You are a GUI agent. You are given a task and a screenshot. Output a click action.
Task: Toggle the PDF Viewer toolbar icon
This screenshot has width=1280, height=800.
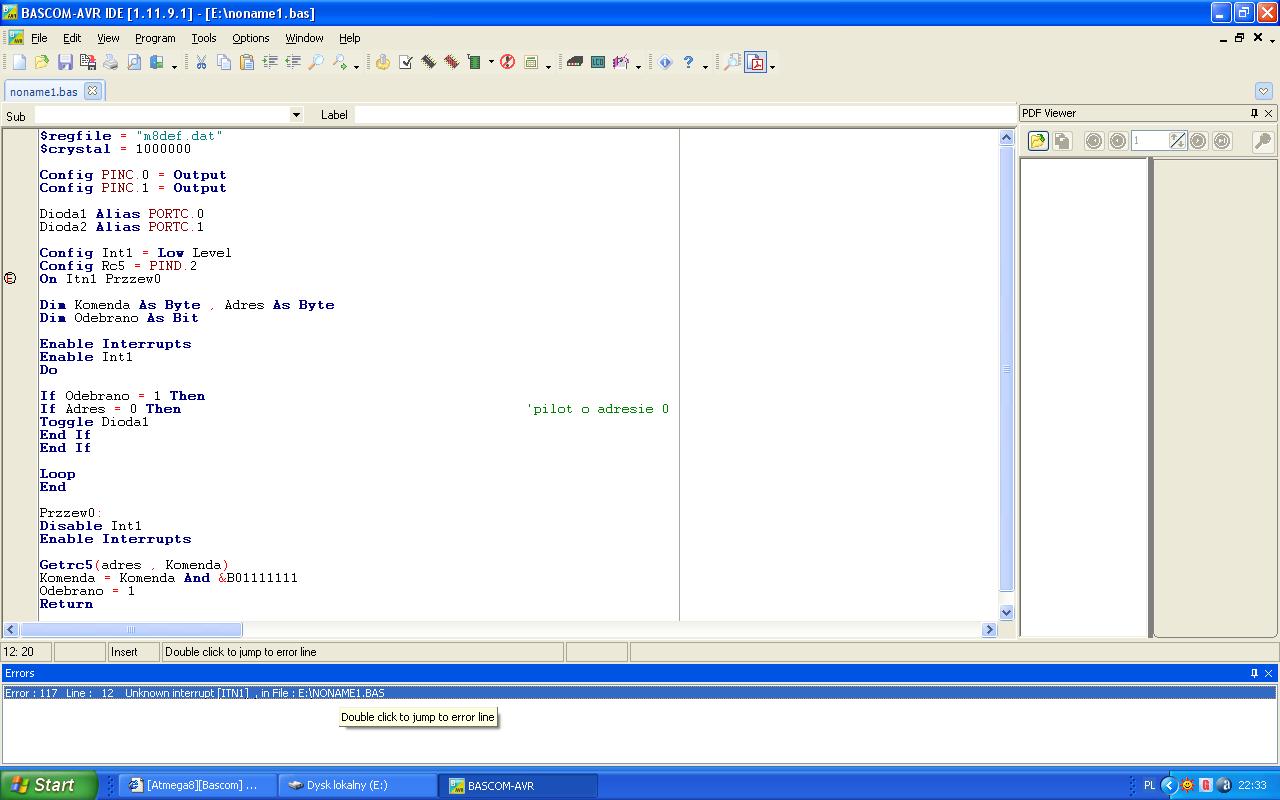(756, 62)
